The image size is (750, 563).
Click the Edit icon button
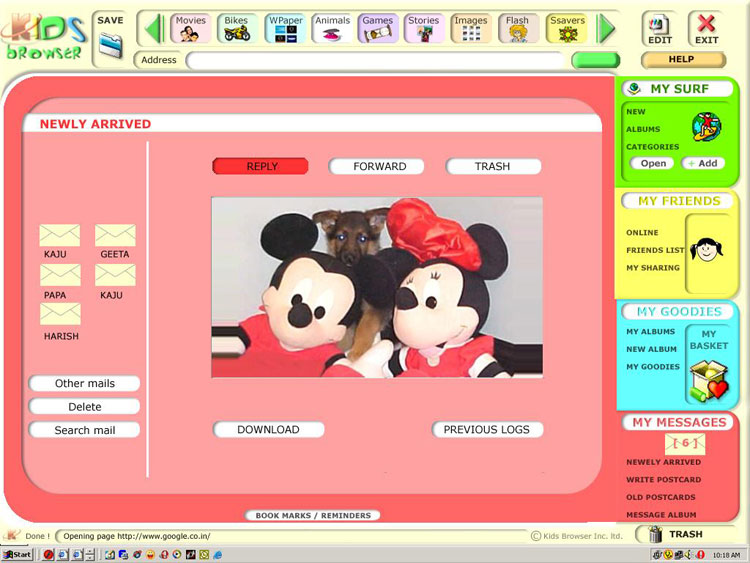[660, 28]
